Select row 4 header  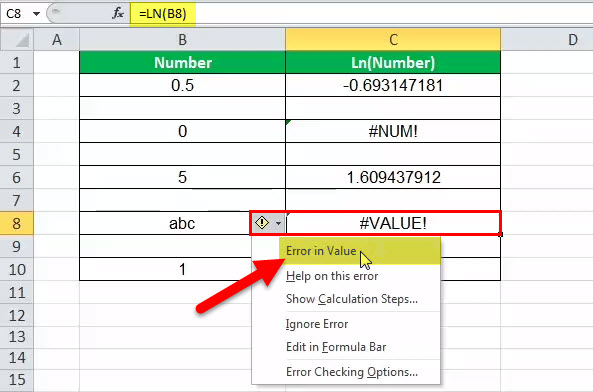[17, 132]
